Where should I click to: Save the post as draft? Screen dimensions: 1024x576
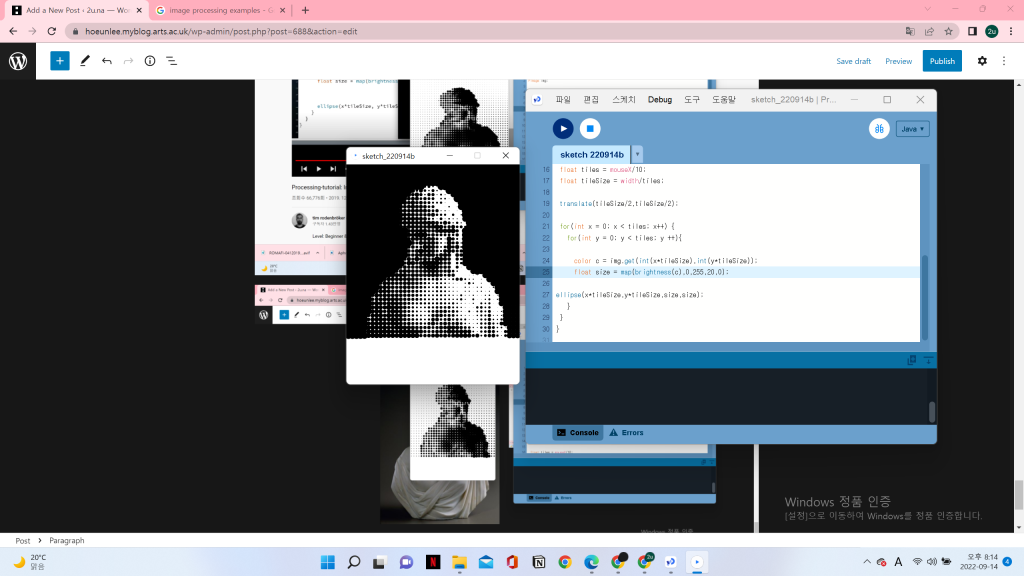pos(854,61)
